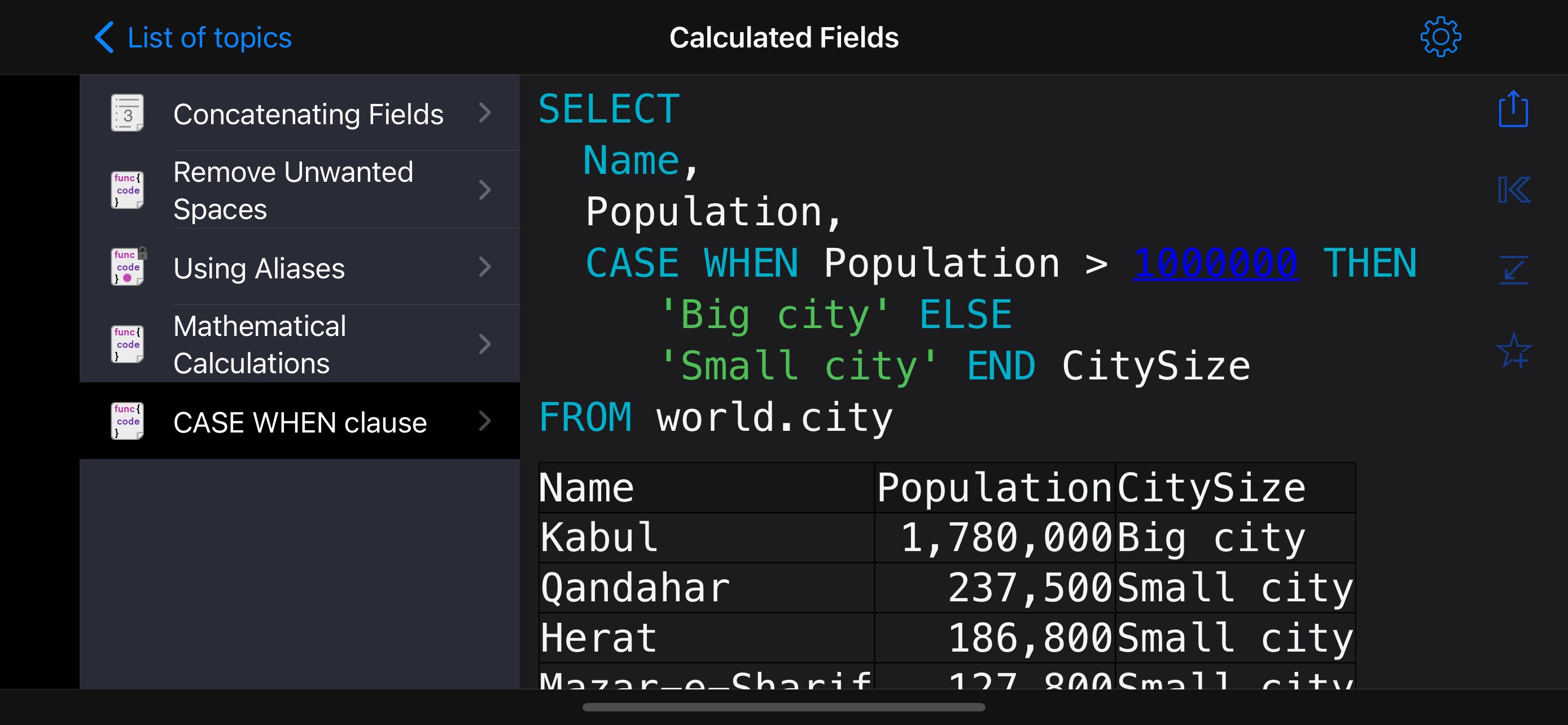Viewport: 1568px width, 725px height.
Task: Click the Remove Unwanted Spaces code icon
Action: [127, 190]
